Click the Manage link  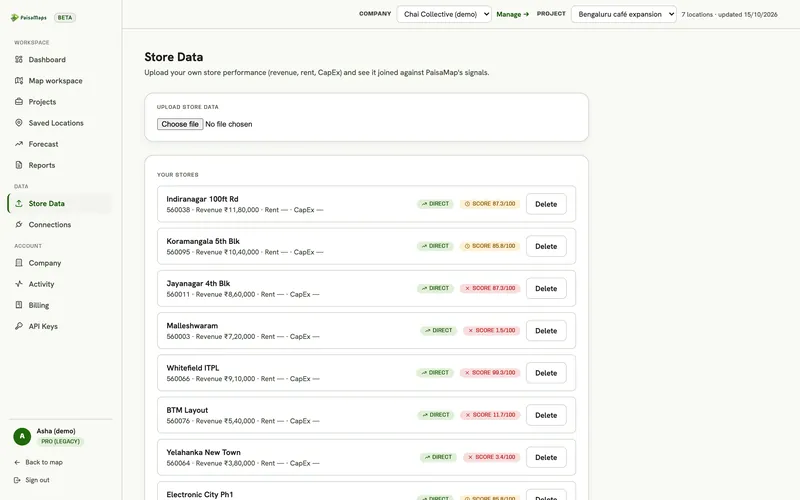coord(512,14)
